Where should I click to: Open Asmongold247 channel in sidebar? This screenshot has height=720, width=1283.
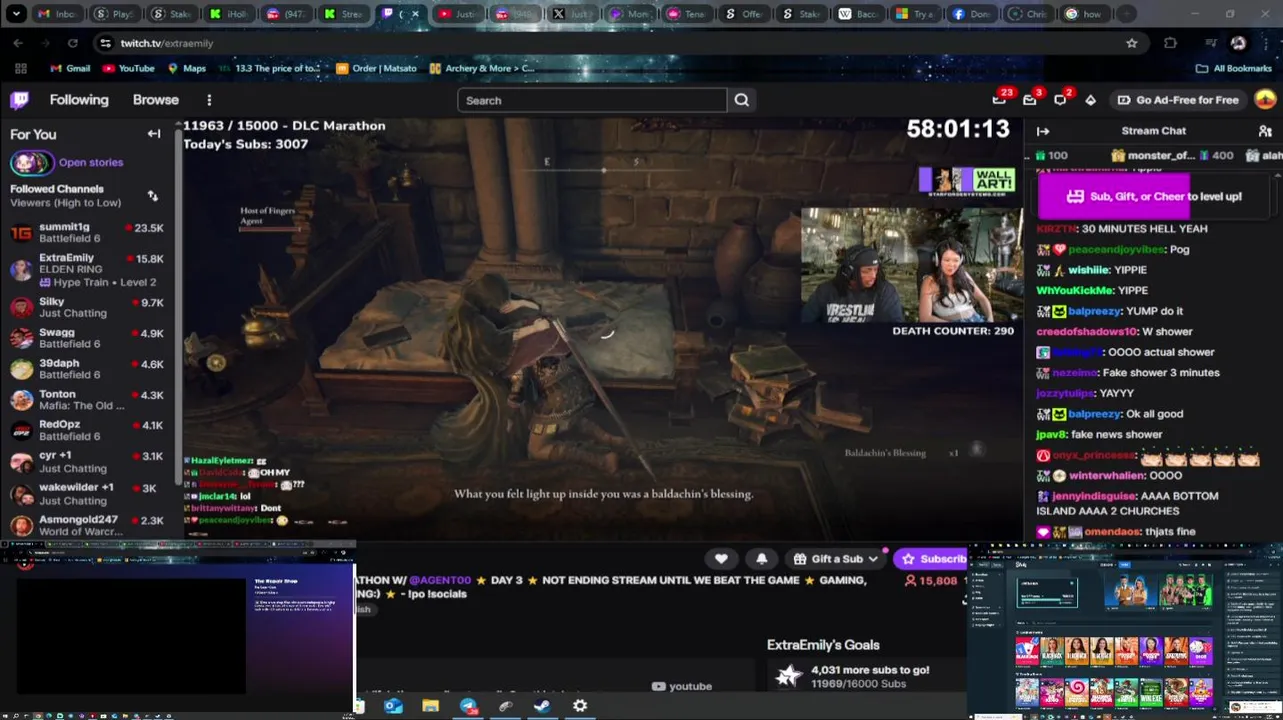pos(87,525)
